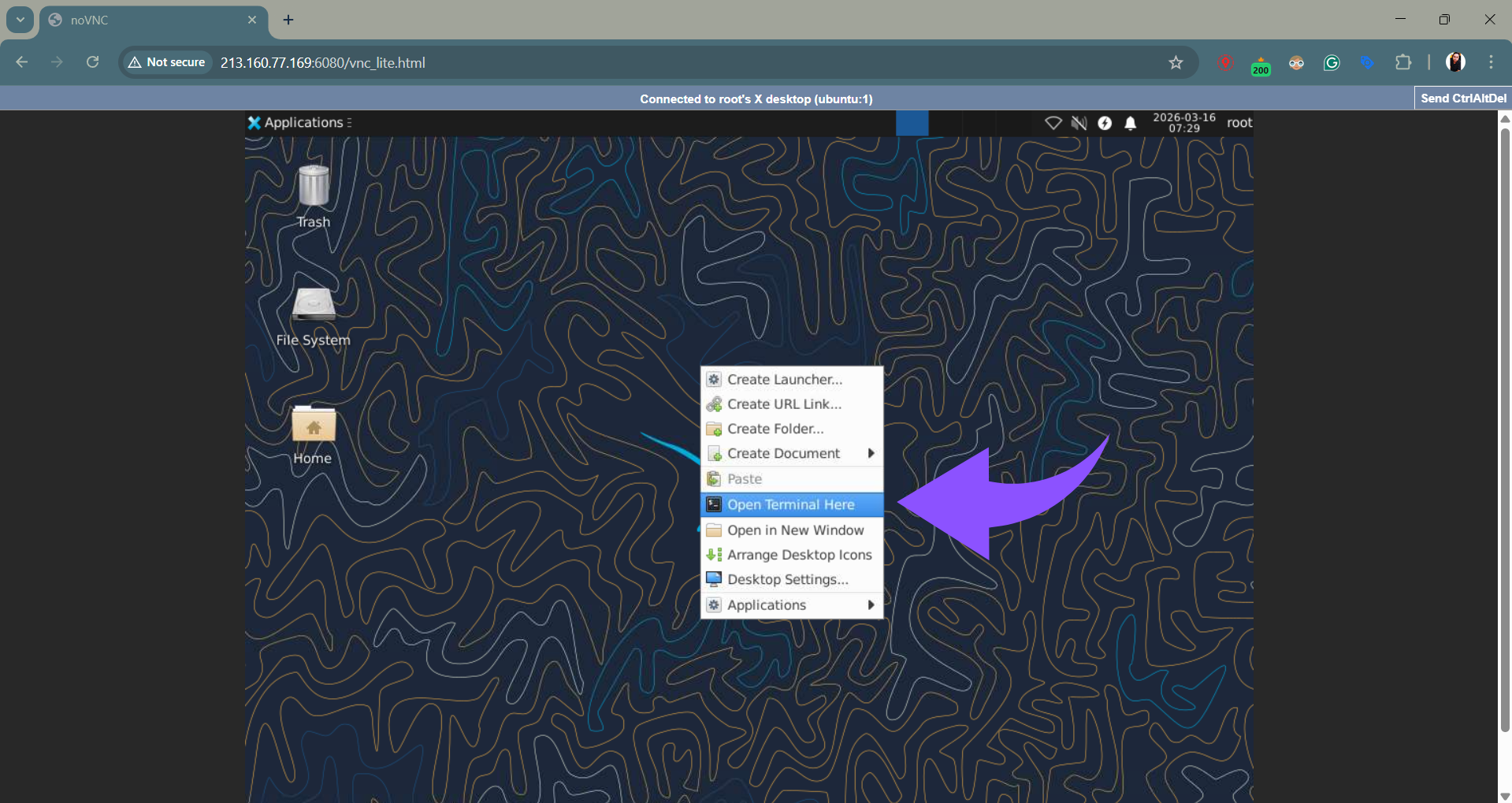Open the tab search dropdown arrow

coord(20,20)
